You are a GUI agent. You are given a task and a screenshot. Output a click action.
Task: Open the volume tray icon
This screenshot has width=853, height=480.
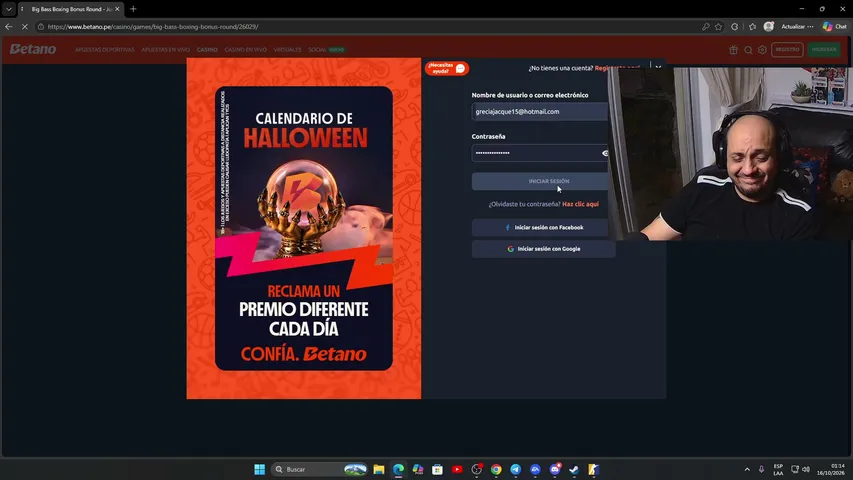pos(806,469)
